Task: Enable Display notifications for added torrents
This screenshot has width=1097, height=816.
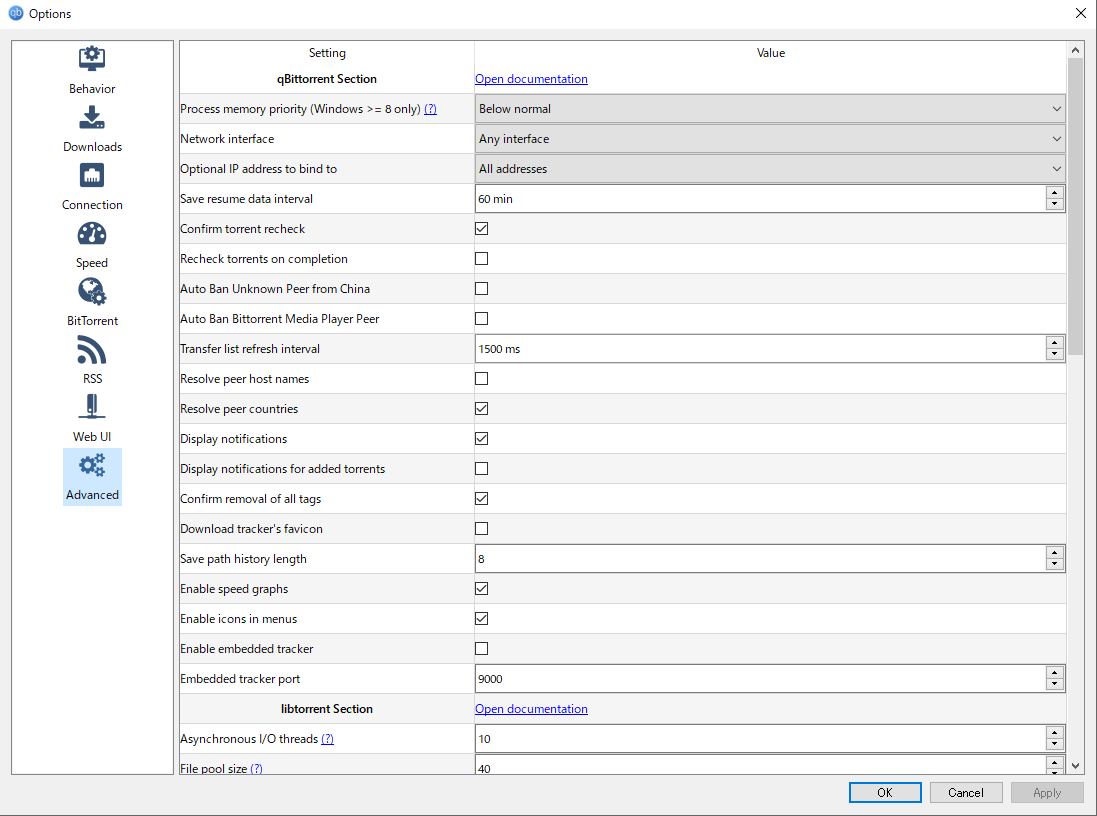Action: coord(481,469)
